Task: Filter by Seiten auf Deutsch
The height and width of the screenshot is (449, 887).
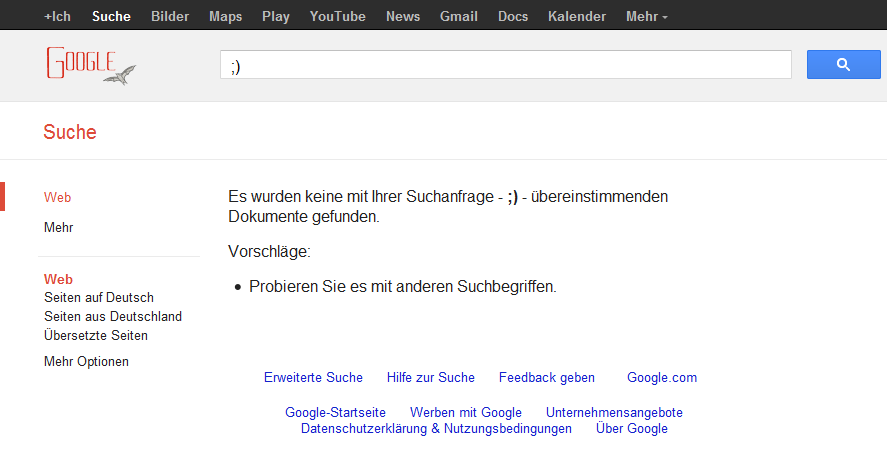Action: click(x=99, y=298)
